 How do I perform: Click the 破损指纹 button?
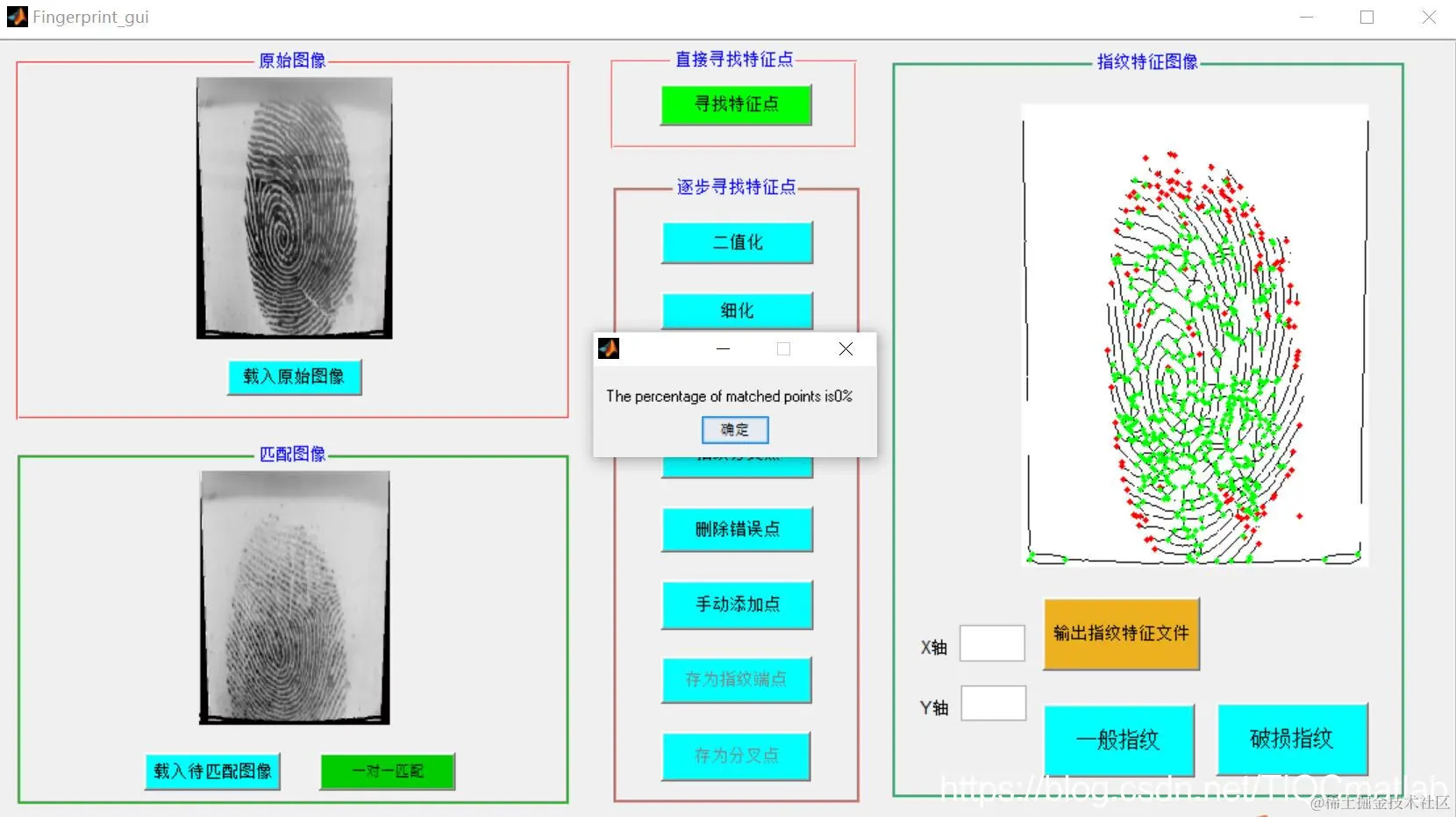pyautogui.click(x=1293, y=739)
